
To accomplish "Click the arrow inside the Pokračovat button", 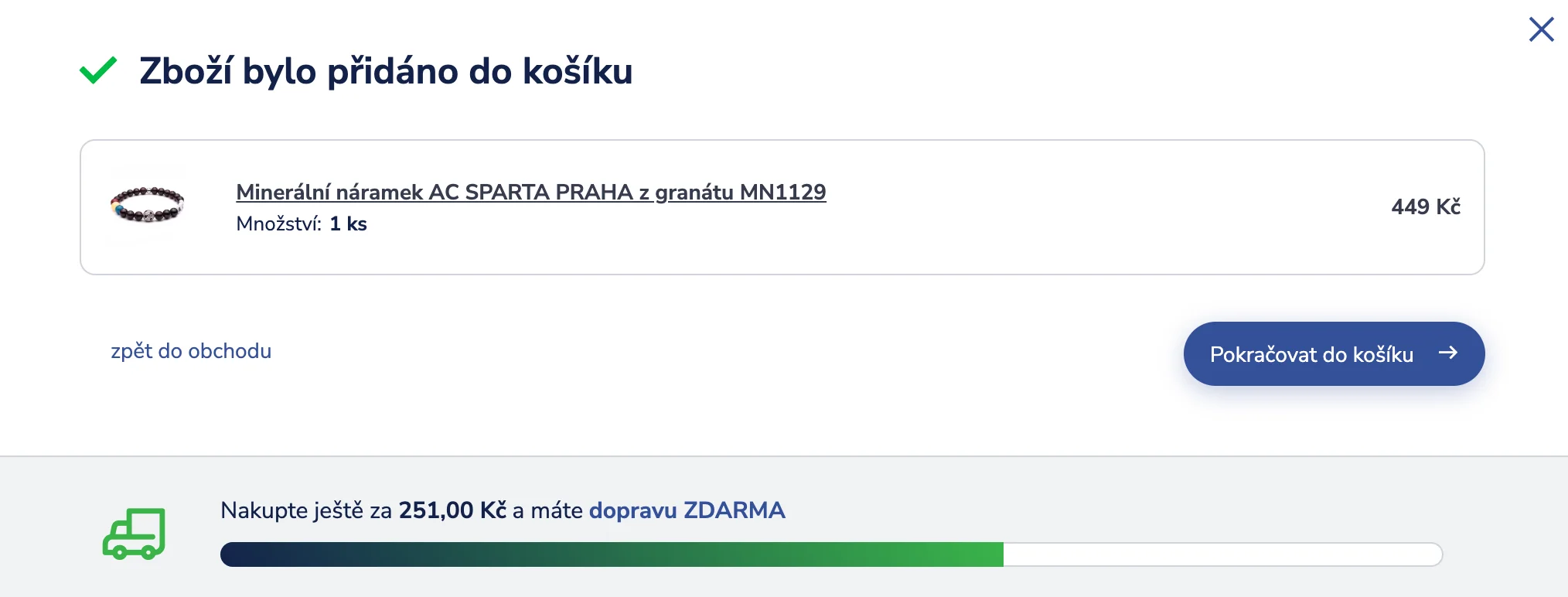I will [x=1448, y=353].
